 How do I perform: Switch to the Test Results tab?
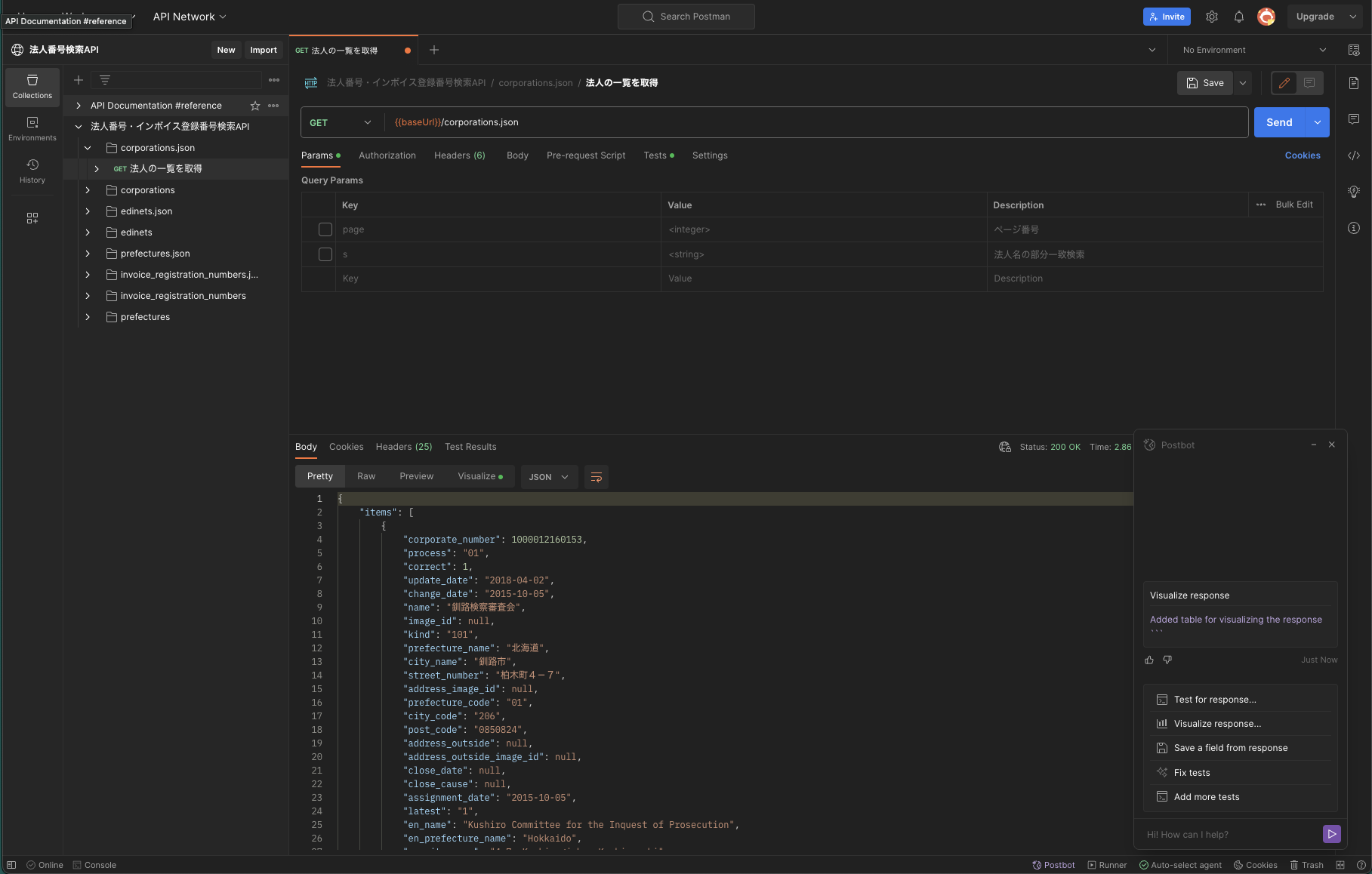[x=470, y=447]
